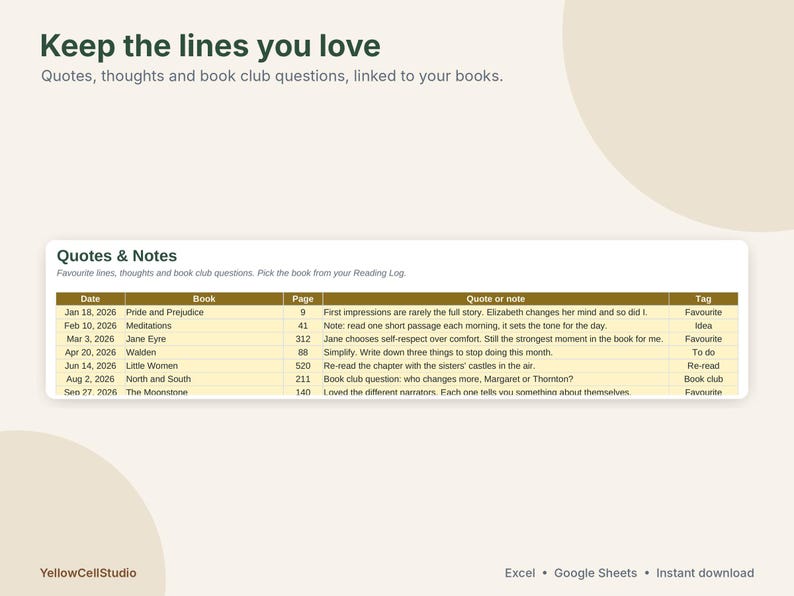Click the italic 'Favourite lines, thoughts' description
The width and height of the screenshot is (794, 596).
[231, 273]
